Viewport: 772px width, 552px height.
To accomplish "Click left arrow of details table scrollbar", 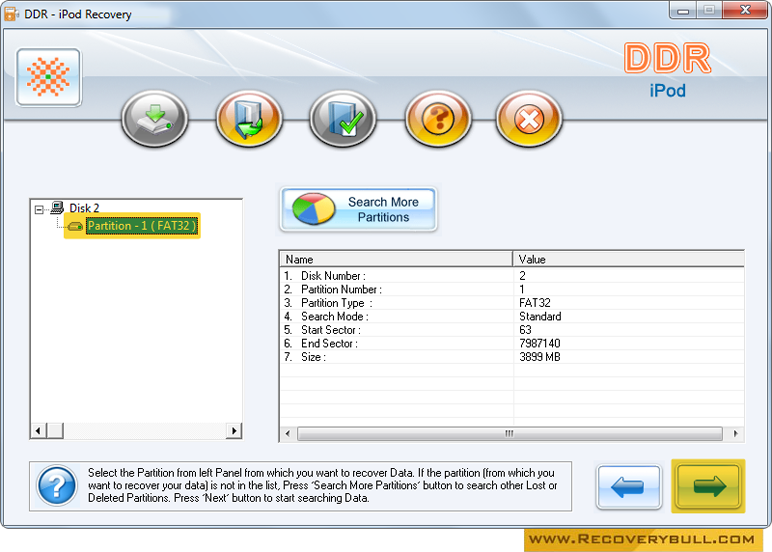I will tap(288, 434).
